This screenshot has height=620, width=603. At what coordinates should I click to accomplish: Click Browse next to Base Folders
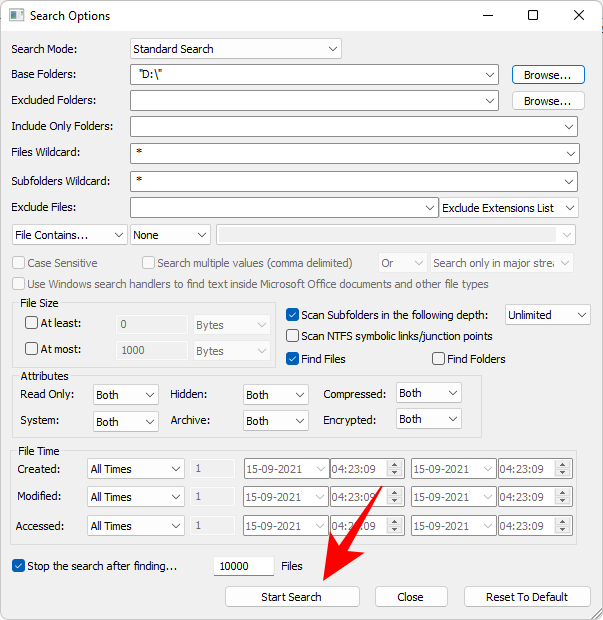click(547, 75)
